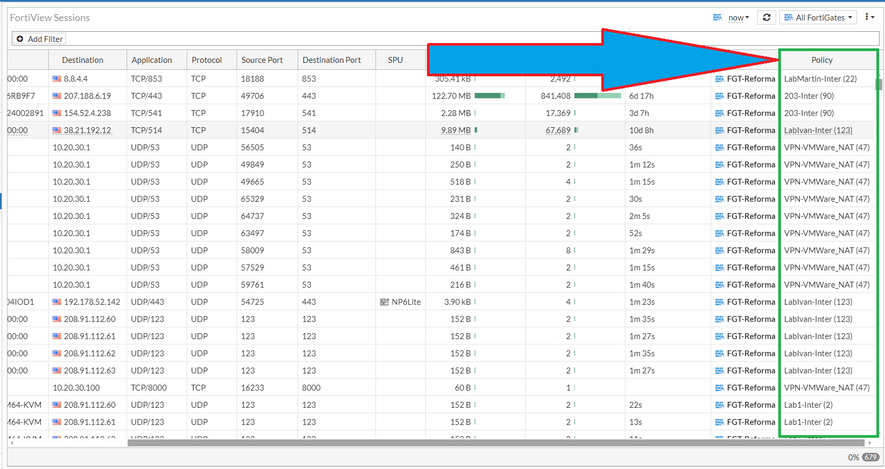This screenshot has height=469, width=885.
Task: Click FortiGate icon in source port 16233 row
Action: click(719, 388)
